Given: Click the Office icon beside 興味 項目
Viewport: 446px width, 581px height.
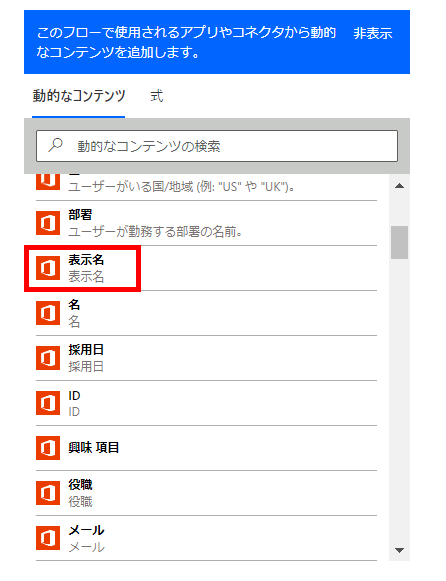Looking at the screenshot, I should pyautogui.click(x=48, y=448).
